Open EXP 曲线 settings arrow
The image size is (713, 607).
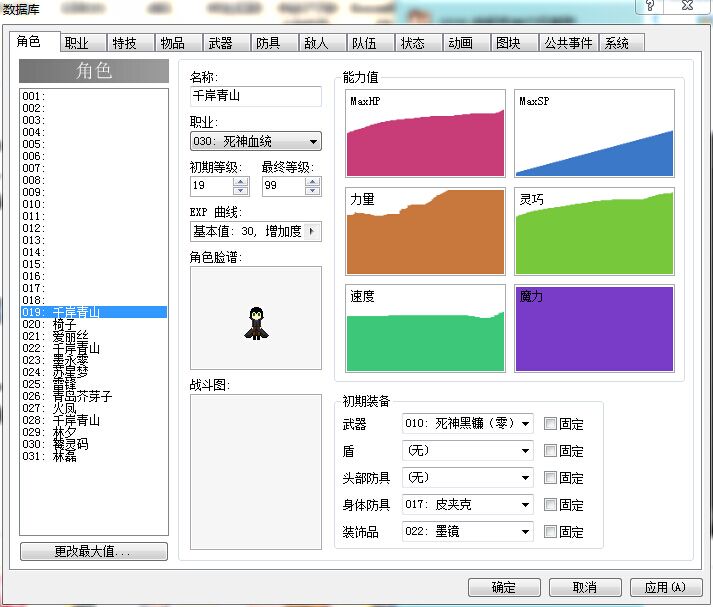(312, 231)
